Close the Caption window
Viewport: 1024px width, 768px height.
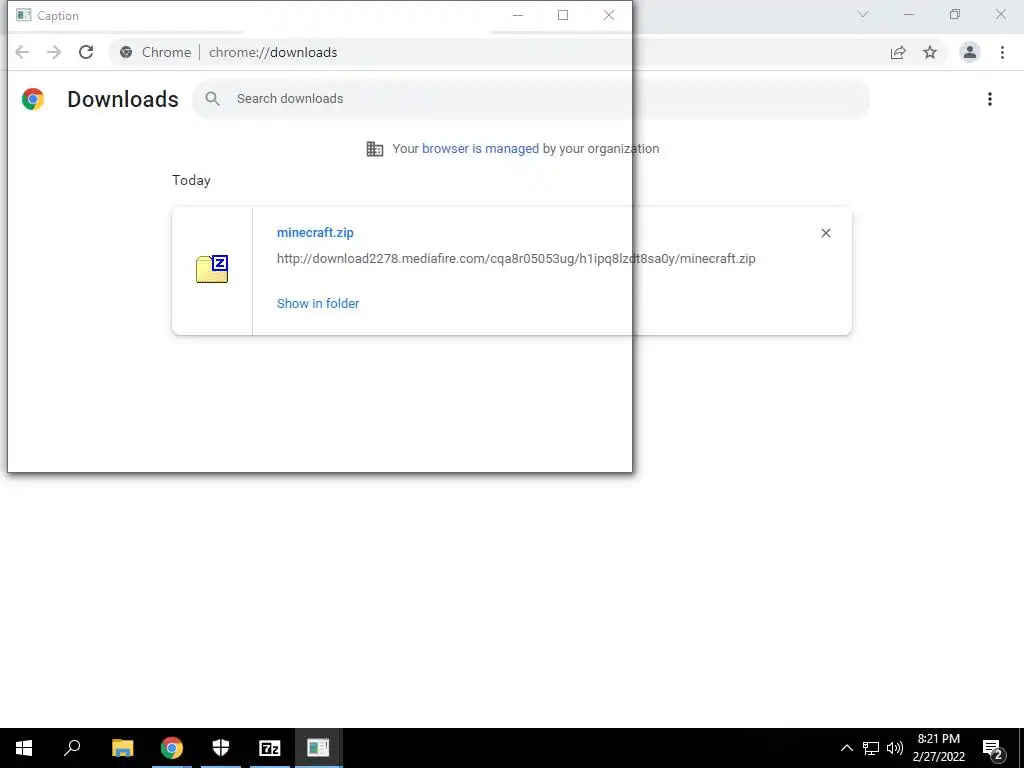click(609, 15)
